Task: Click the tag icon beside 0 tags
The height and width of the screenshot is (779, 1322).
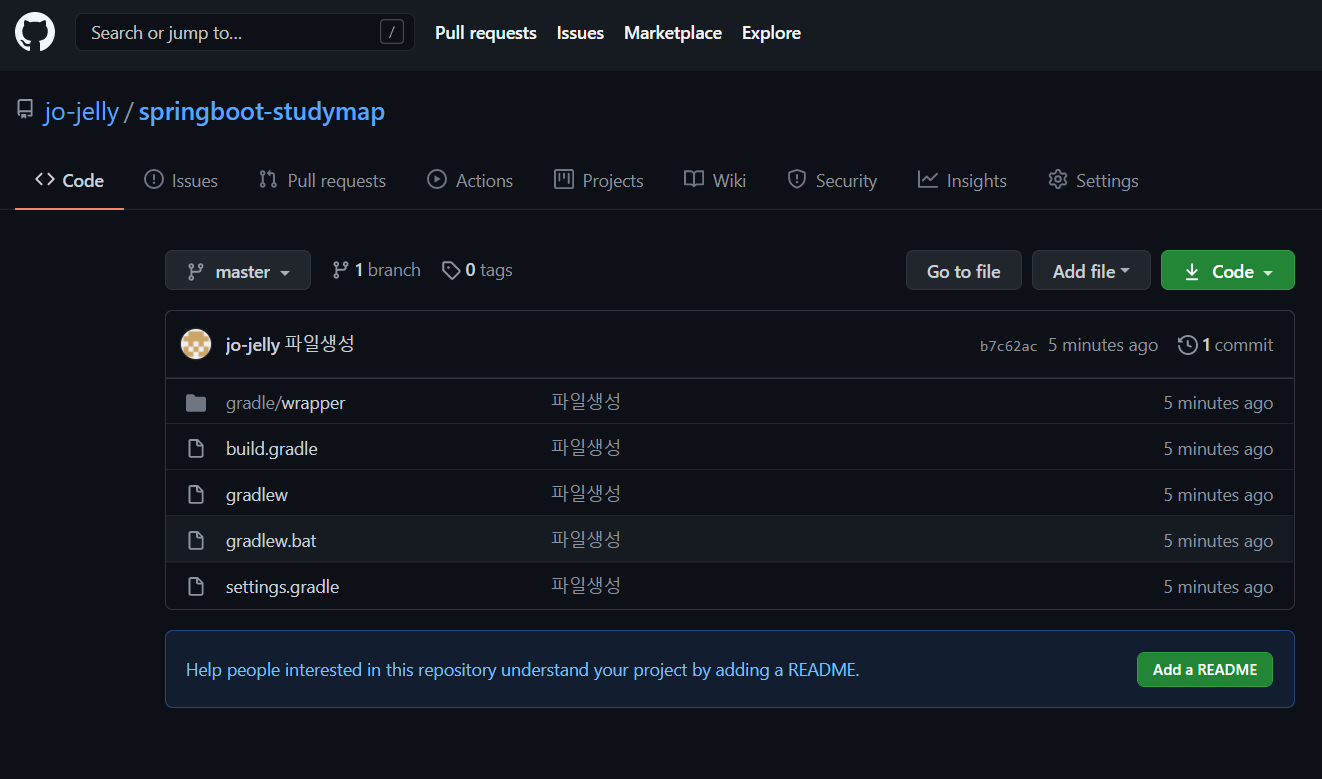Action: click(451, 270)
